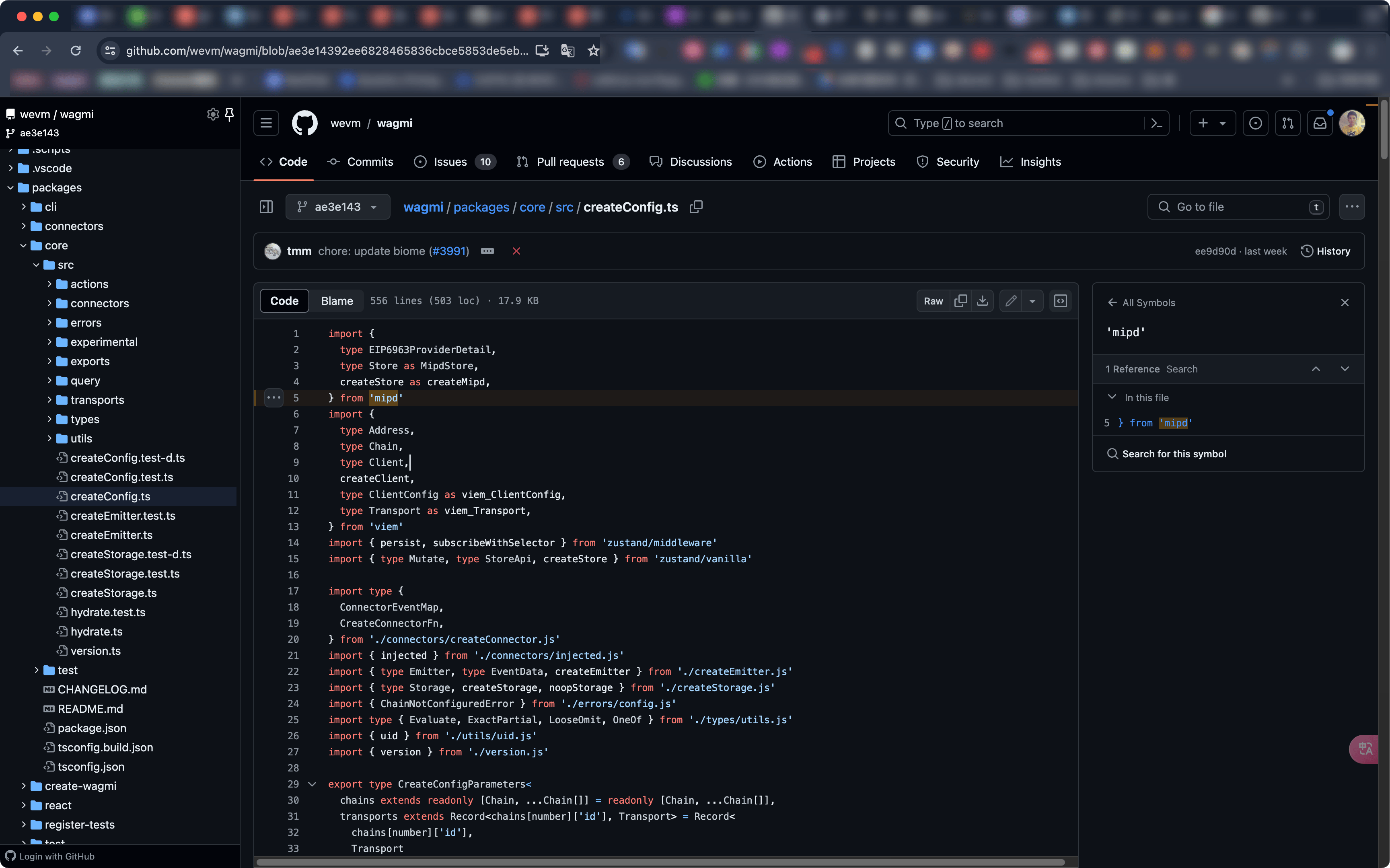View your pull requests icon in header
Screen dimensions: 1390x868
pyautogui.click(x=1287, y=123)
